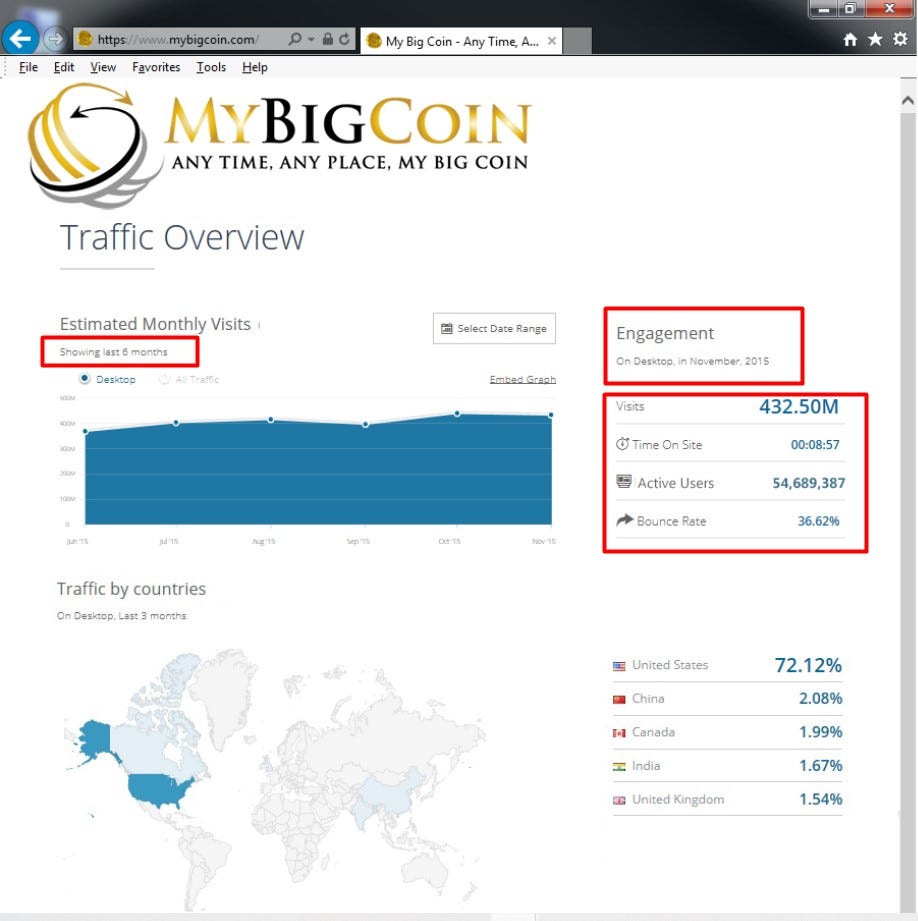
Task: Click the Canada 1.99% value
Action: point(821,732)
